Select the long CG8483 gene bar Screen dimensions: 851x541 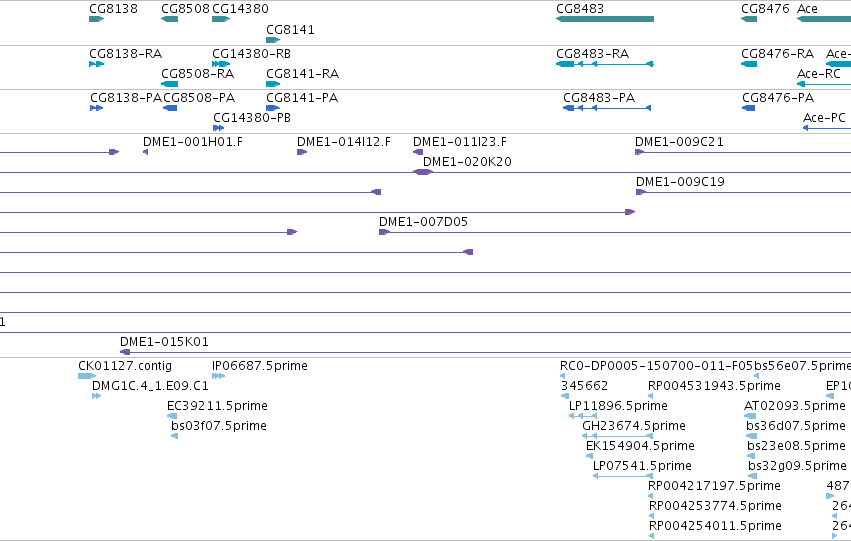[x=605, y=19]
